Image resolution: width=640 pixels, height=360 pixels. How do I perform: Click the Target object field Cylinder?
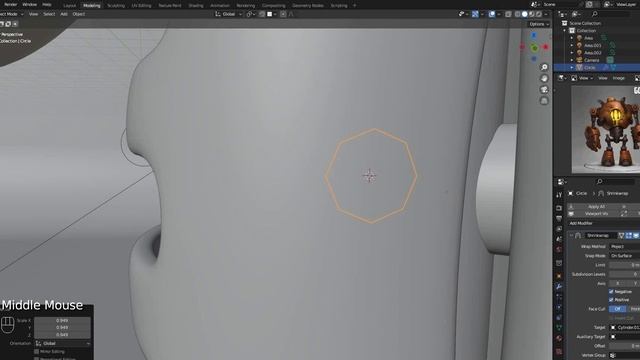[x=624, y=327]
